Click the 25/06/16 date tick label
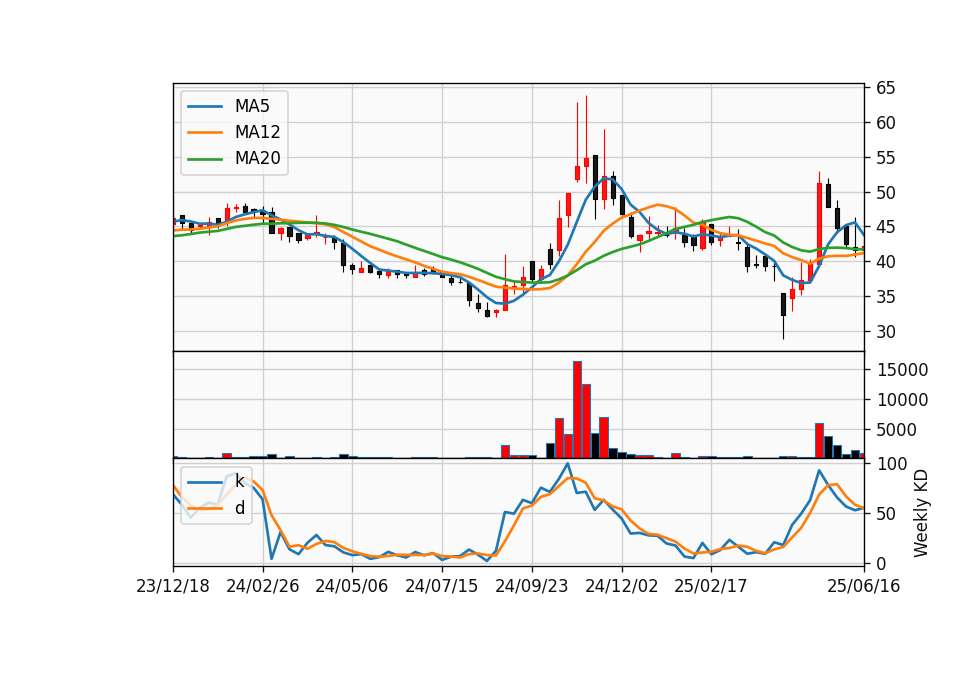The height and width of the screenshot is (690, 960). pyautogui.click(x=864, y=586)
